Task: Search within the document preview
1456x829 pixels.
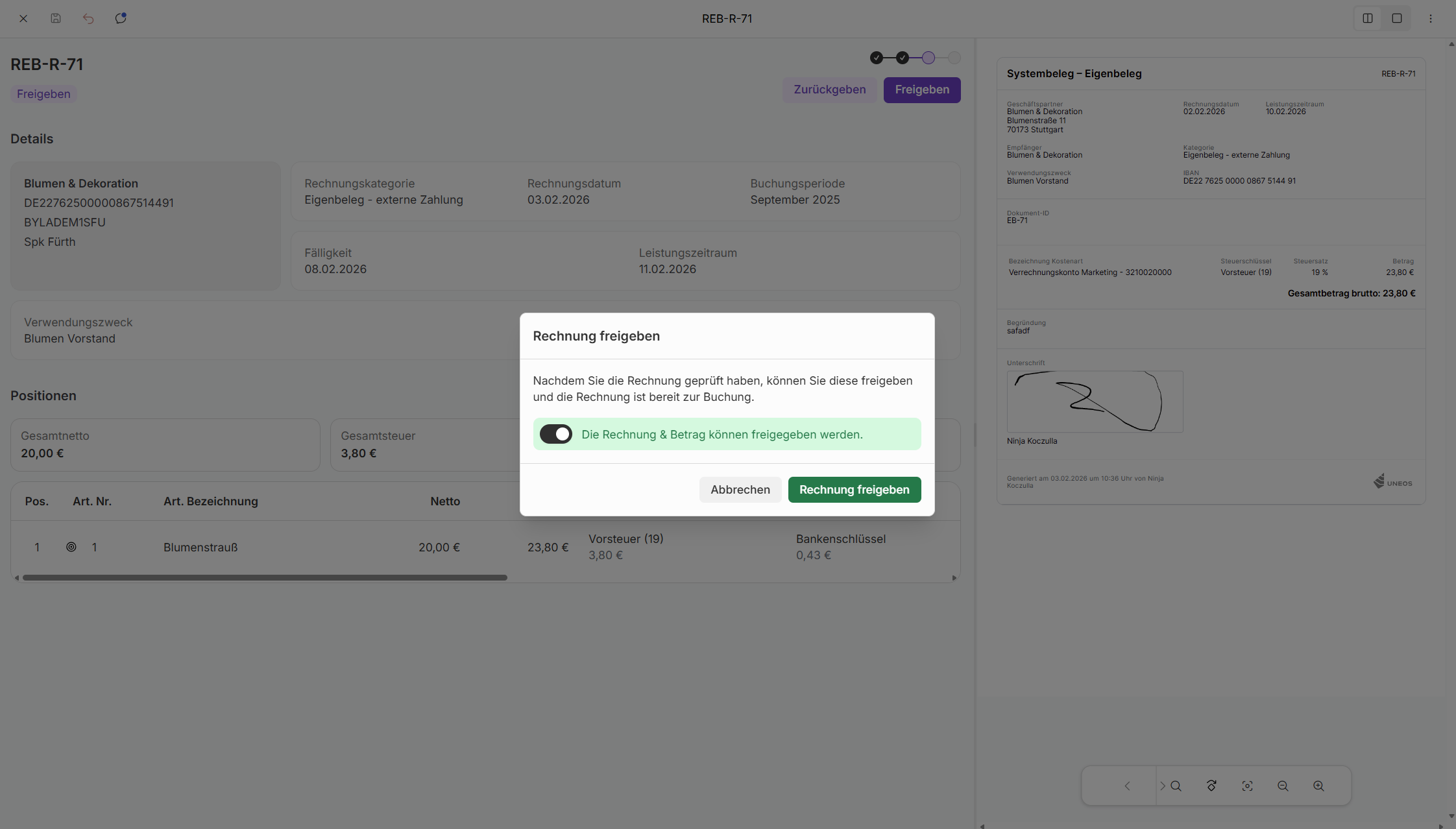Action: 1176,786
